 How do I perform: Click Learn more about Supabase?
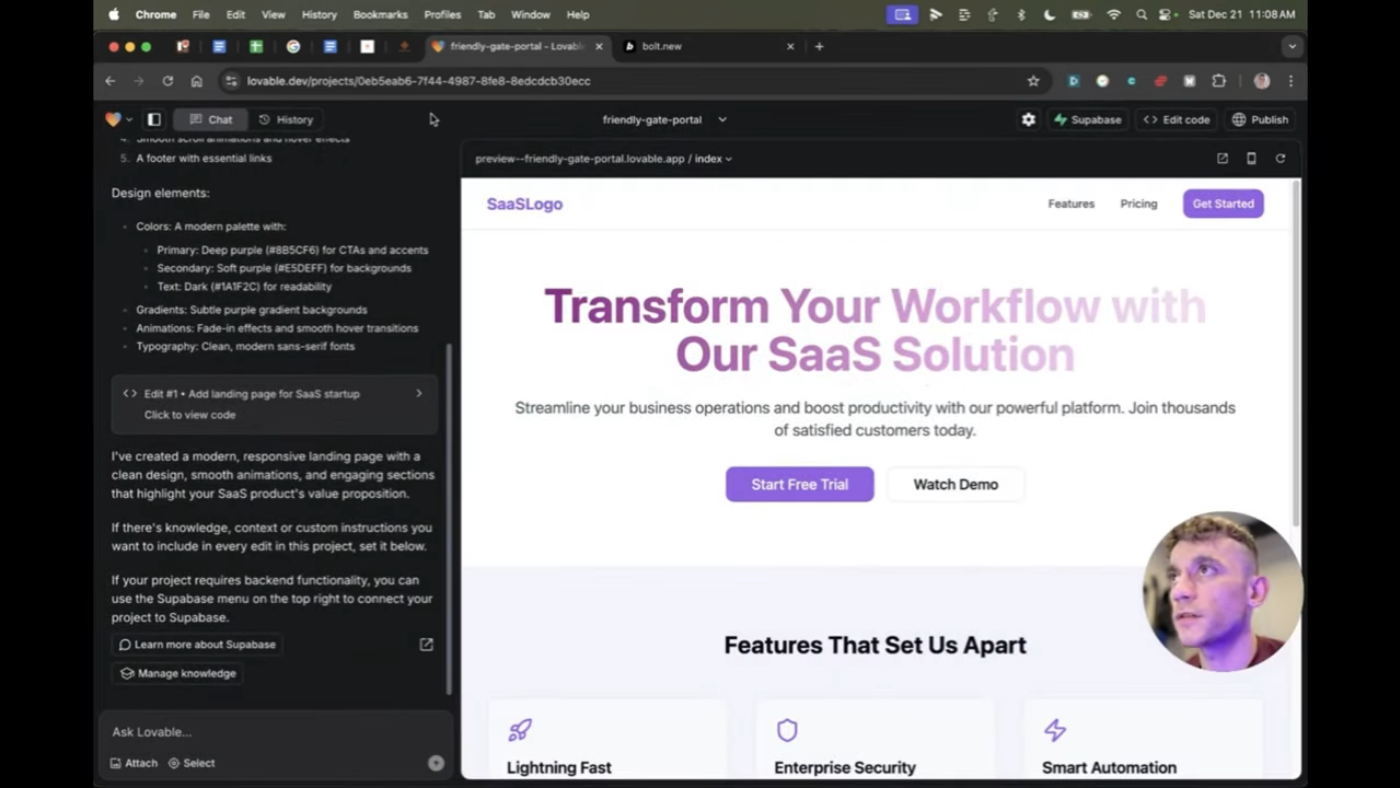tap(197, 645)
